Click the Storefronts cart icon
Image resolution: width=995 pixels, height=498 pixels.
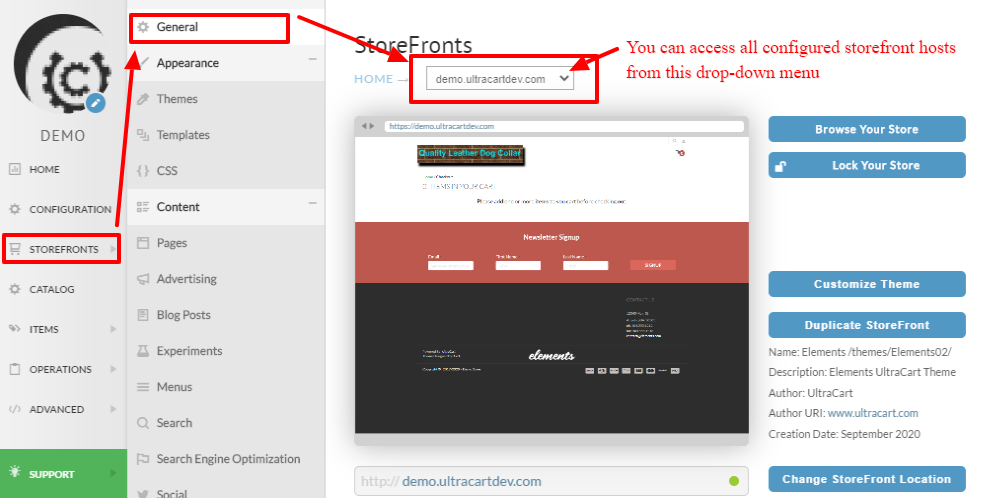[15, 249]
